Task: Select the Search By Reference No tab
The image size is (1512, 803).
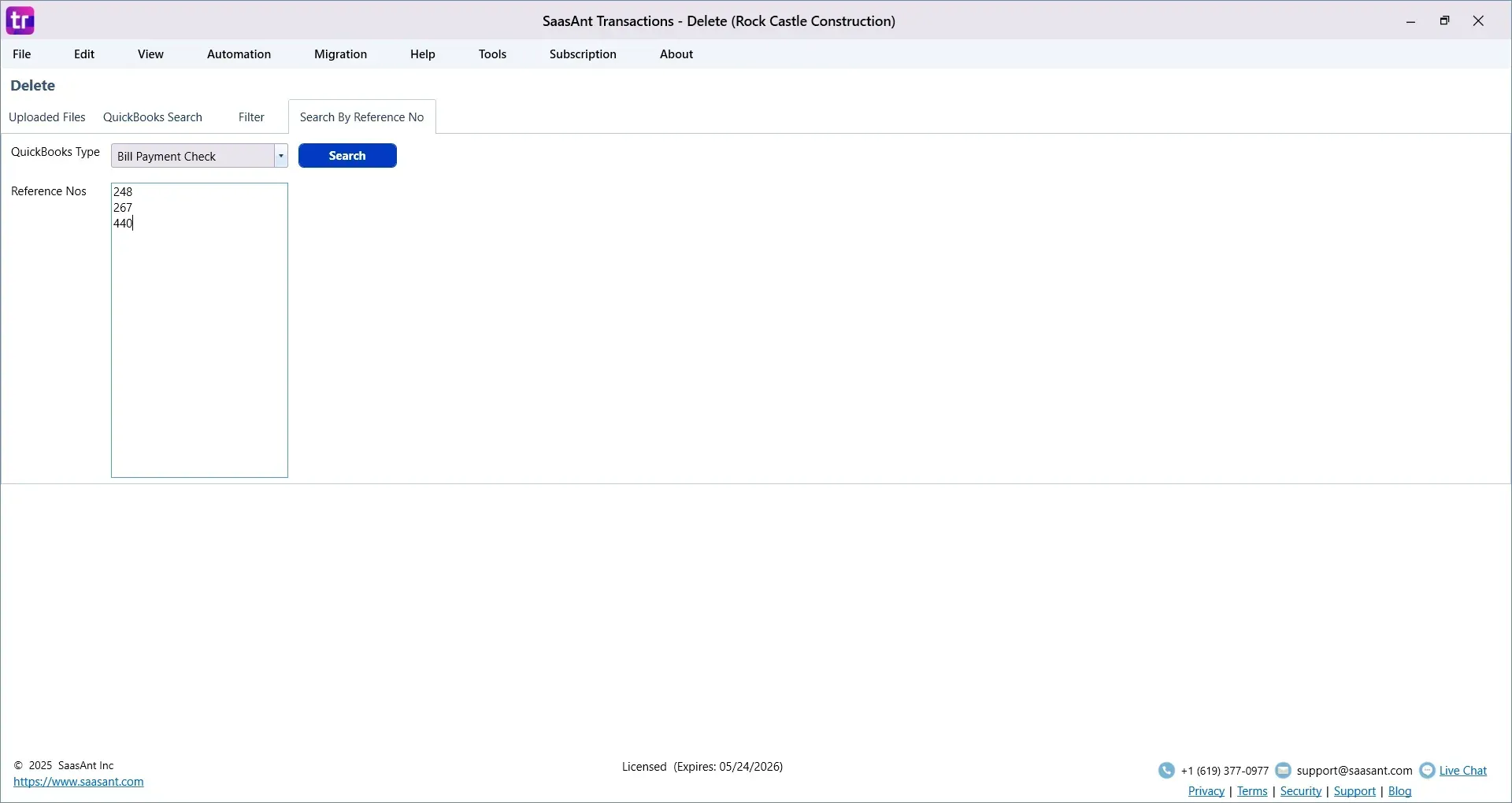Action: (362, 117)
